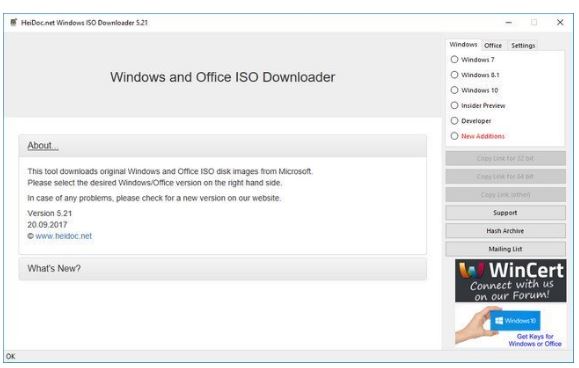Minimize the ISO Downloader window
Image resolution: width=579 pixels, height=368 pixels.
pyautogui.click(x=508, y=23)
